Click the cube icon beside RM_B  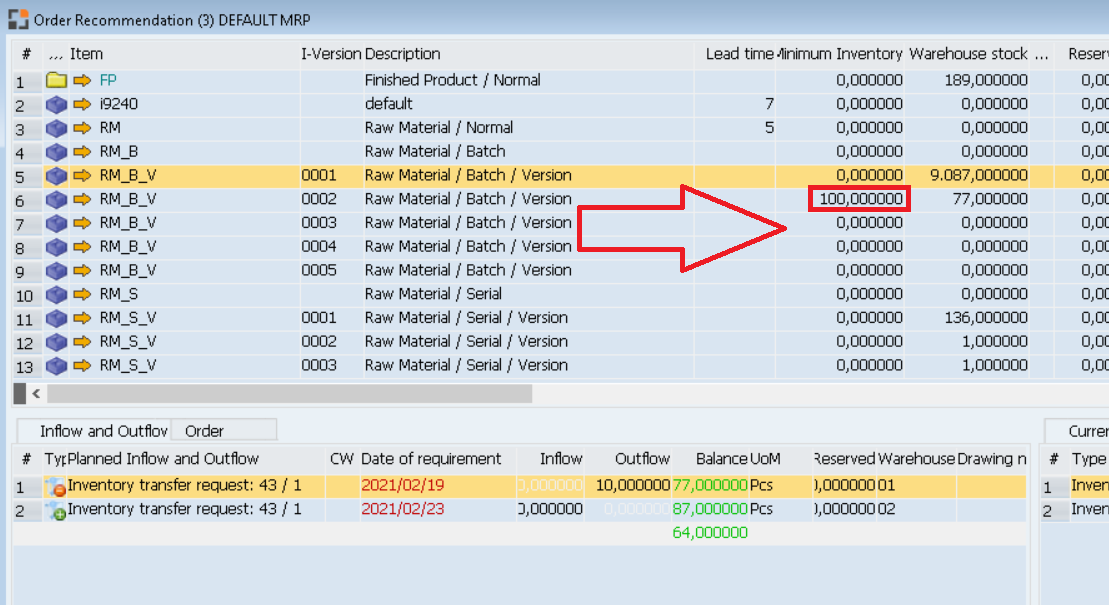(56, 151)
